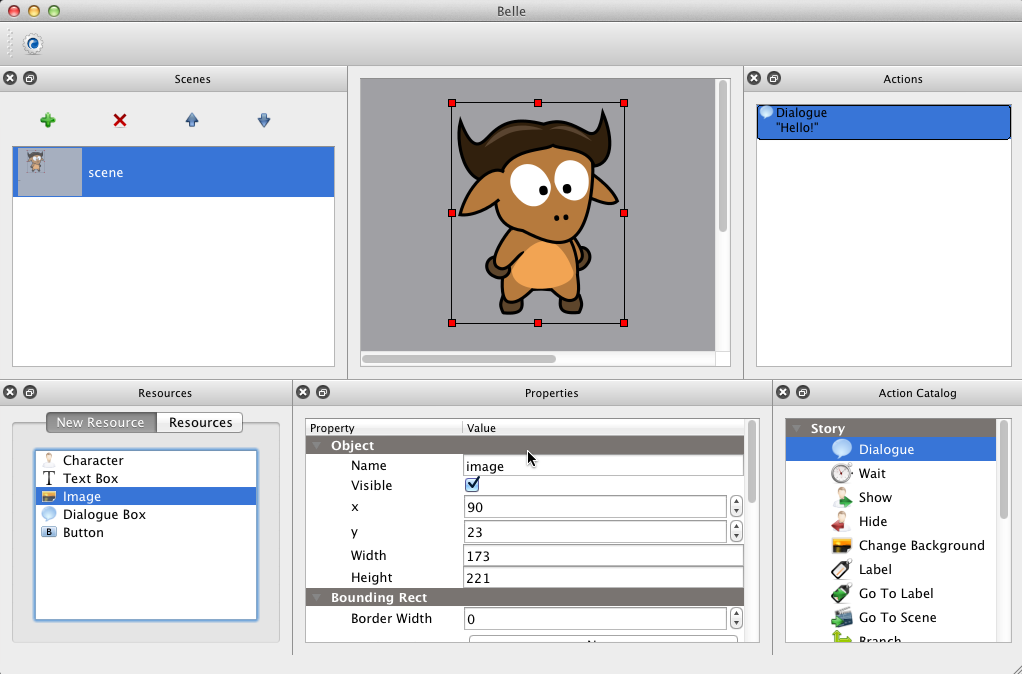Select the Wait action in the Action Catalog

871,473
